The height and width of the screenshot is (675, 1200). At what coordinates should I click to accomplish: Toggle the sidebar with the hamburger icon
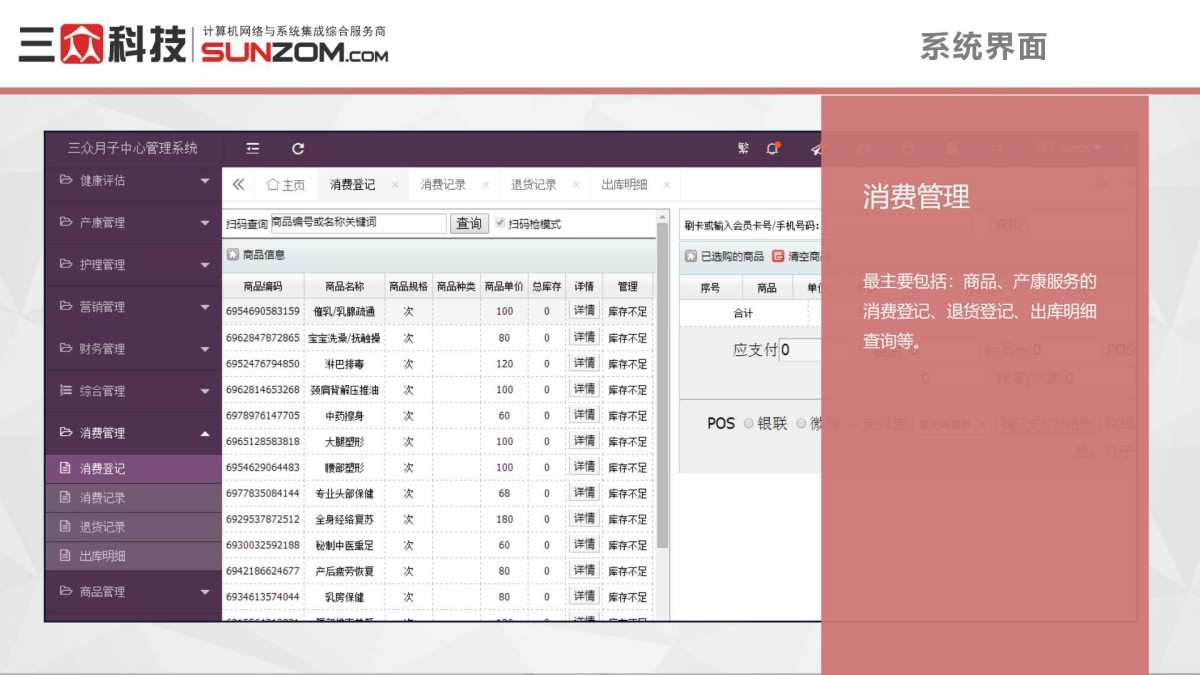[x=252, y=148]
